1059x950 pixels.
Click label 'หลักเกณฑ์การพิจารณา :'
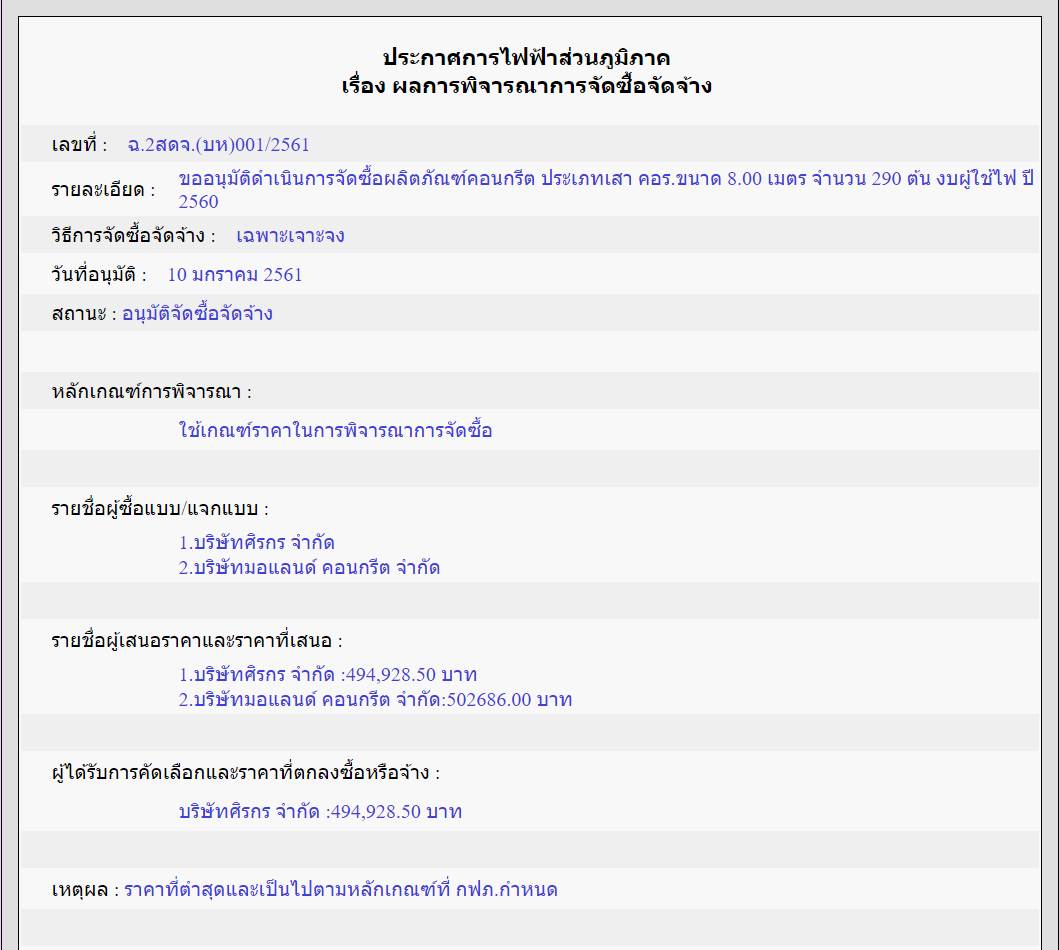pyautogui.click(x=151, y=392)
